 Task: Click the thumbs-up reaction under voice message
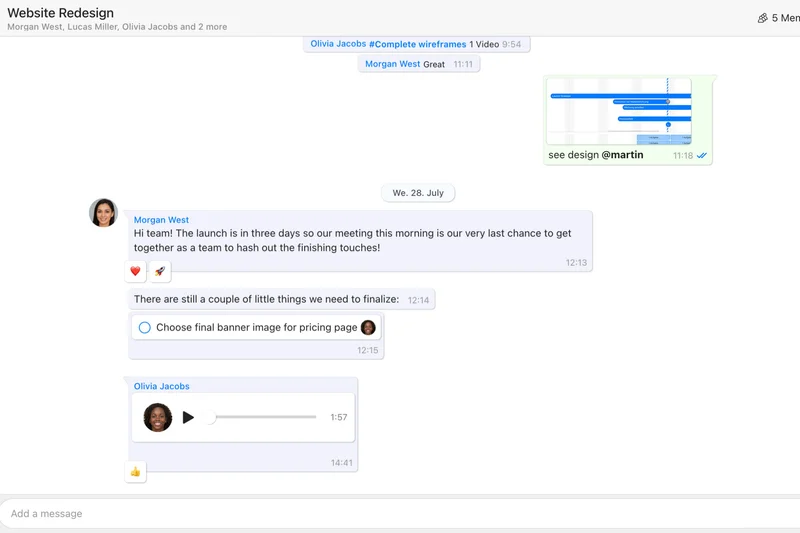click(136, 471)
